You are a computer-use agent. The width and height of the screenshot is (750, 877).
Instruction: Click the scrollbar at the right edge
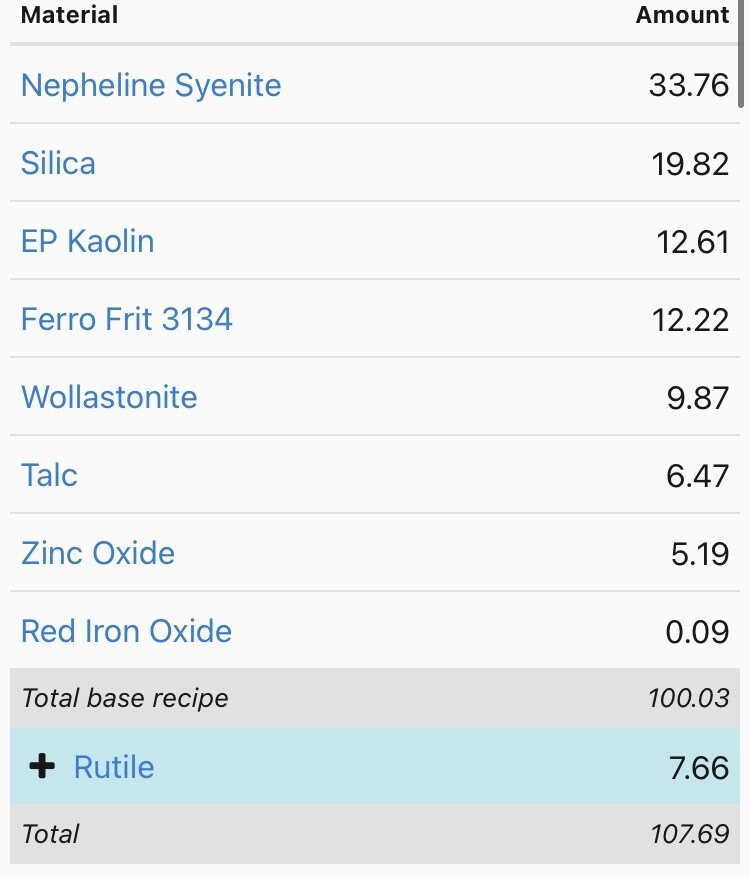(741, 55)
